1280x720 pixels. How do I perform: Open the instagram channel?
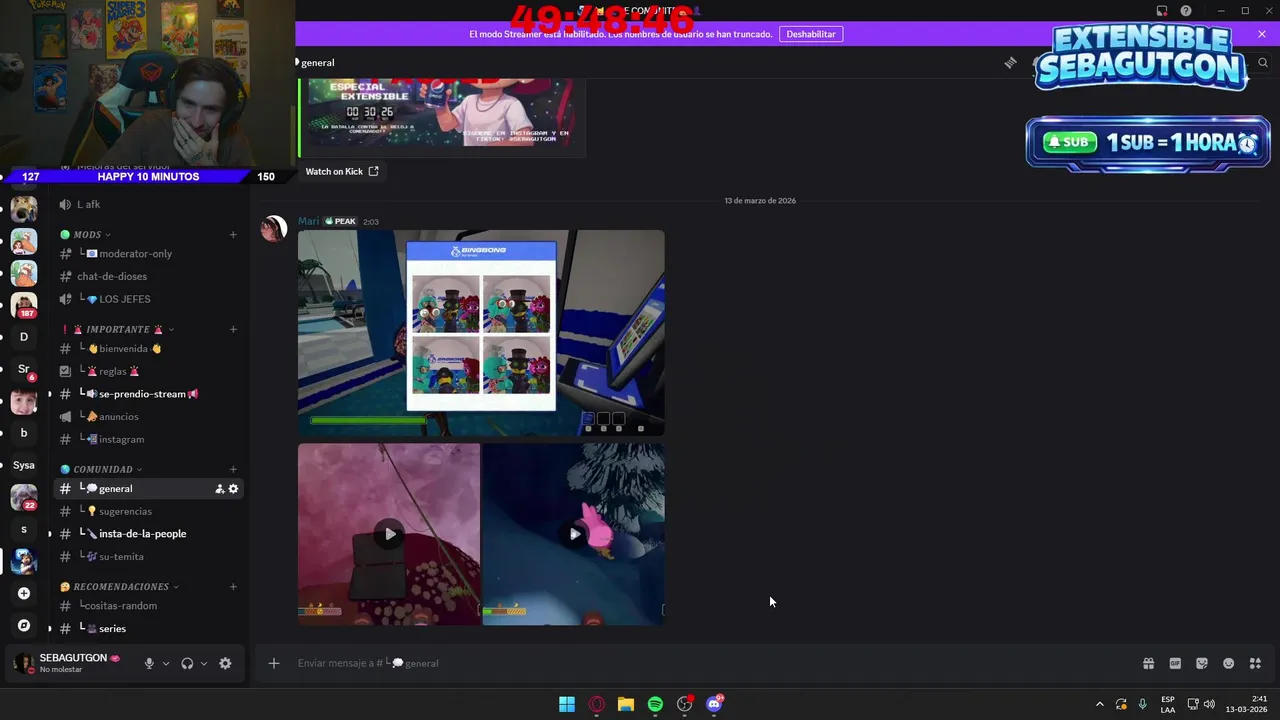tap(148, 439)
